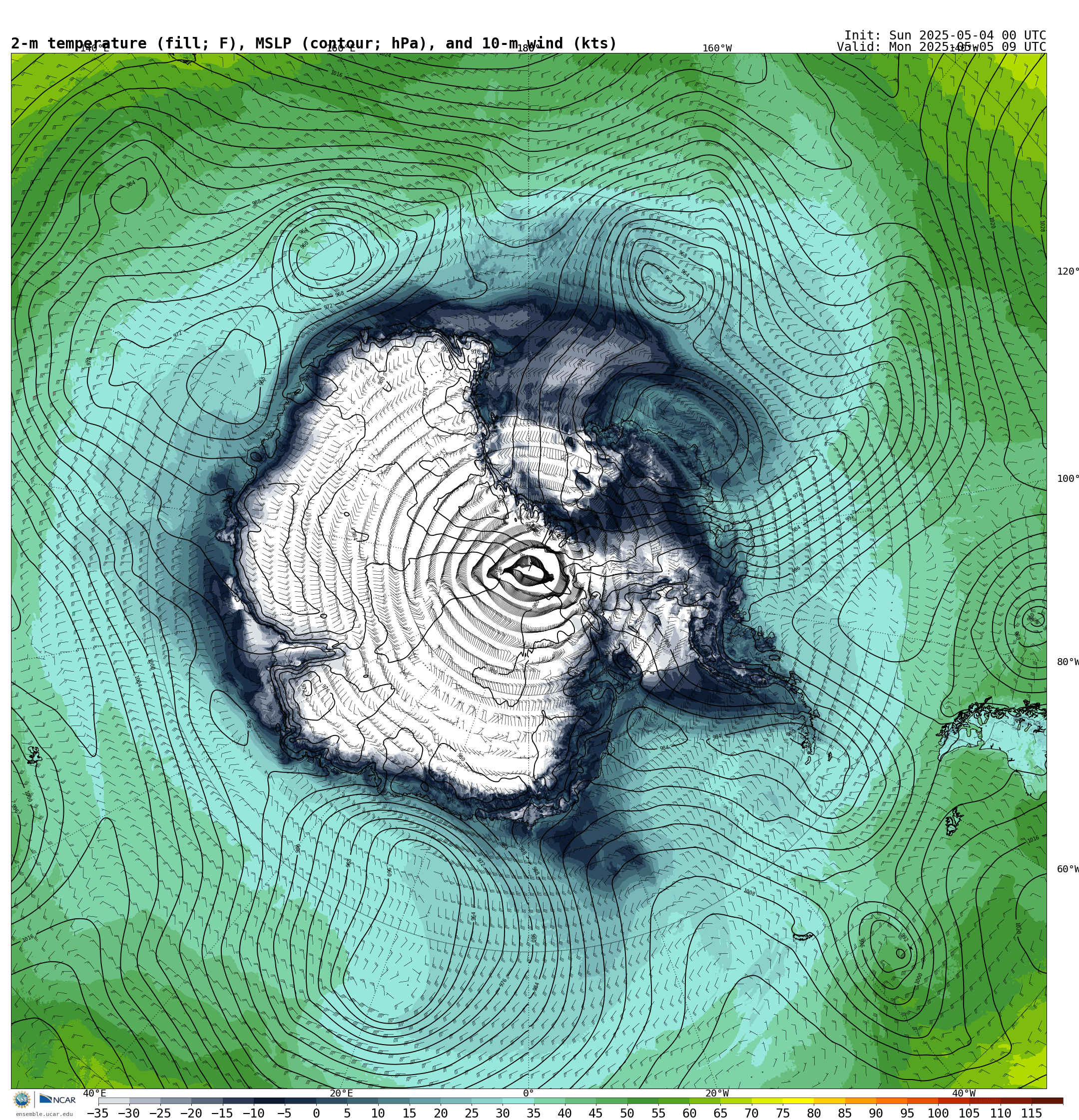This screenshot has height=1120, width=1079.
Task: Click the 'Init: Sun 2025-05-04 00 UTC' text
Action: [x=945, y=35]
